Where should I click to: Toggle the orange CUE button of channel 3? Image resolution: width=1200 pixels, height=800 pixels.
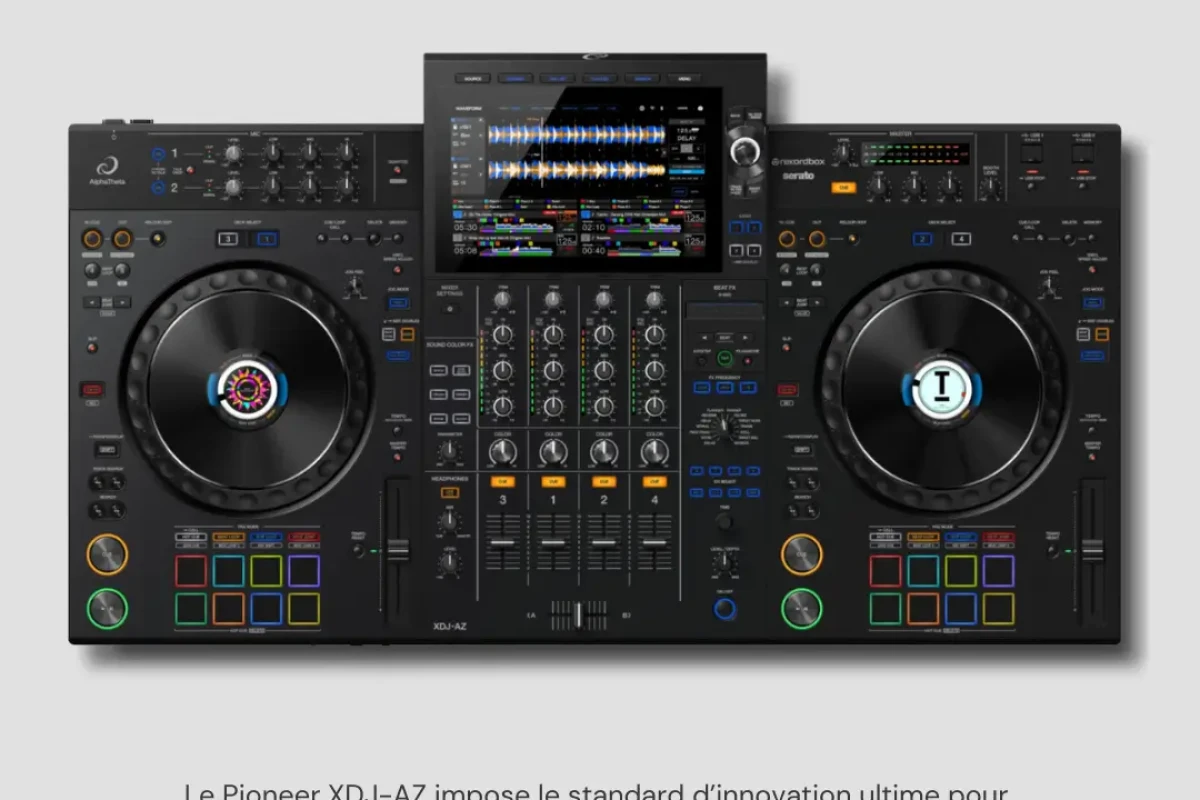503,482
